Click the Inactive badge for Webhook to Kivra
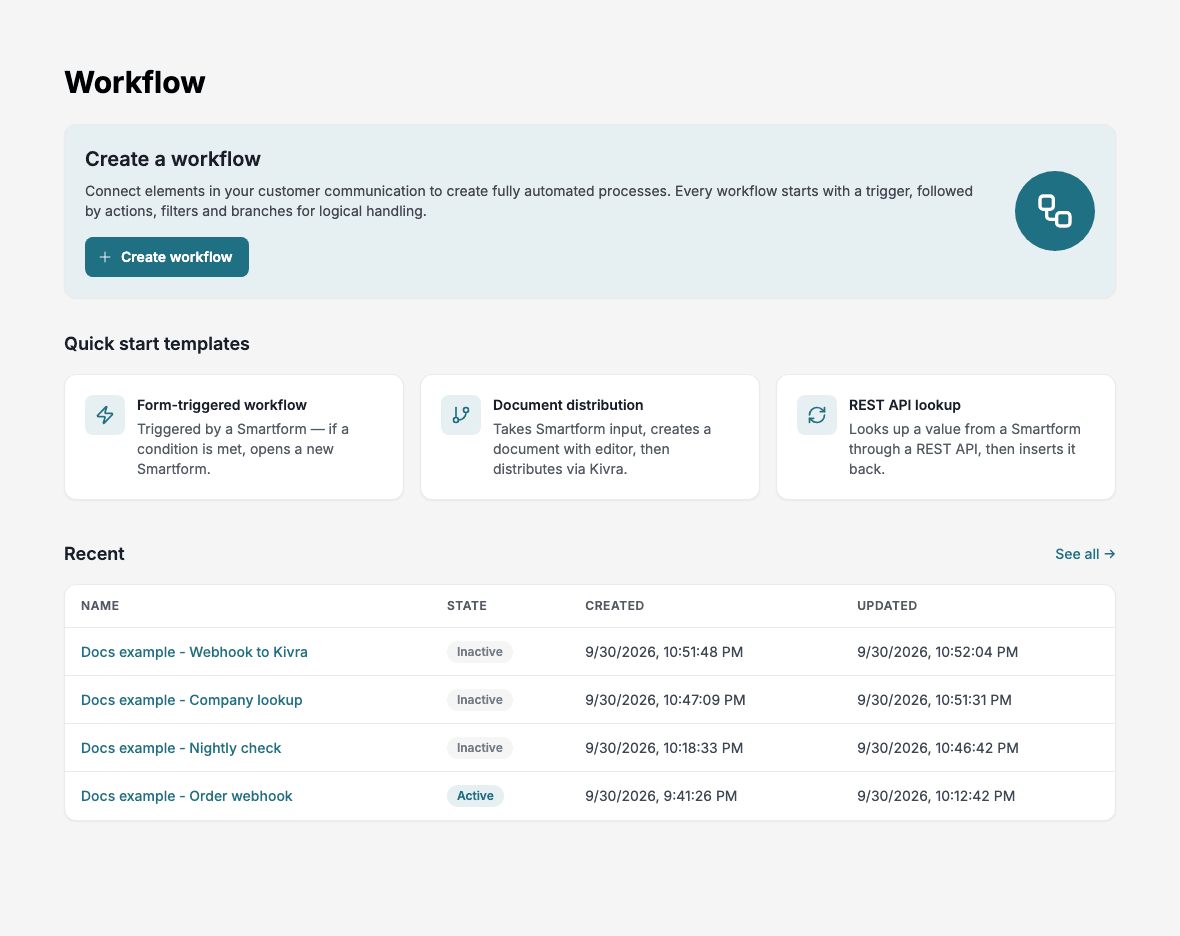The width and height of the screenshot is (1180, 936). (x=479, y=652)
